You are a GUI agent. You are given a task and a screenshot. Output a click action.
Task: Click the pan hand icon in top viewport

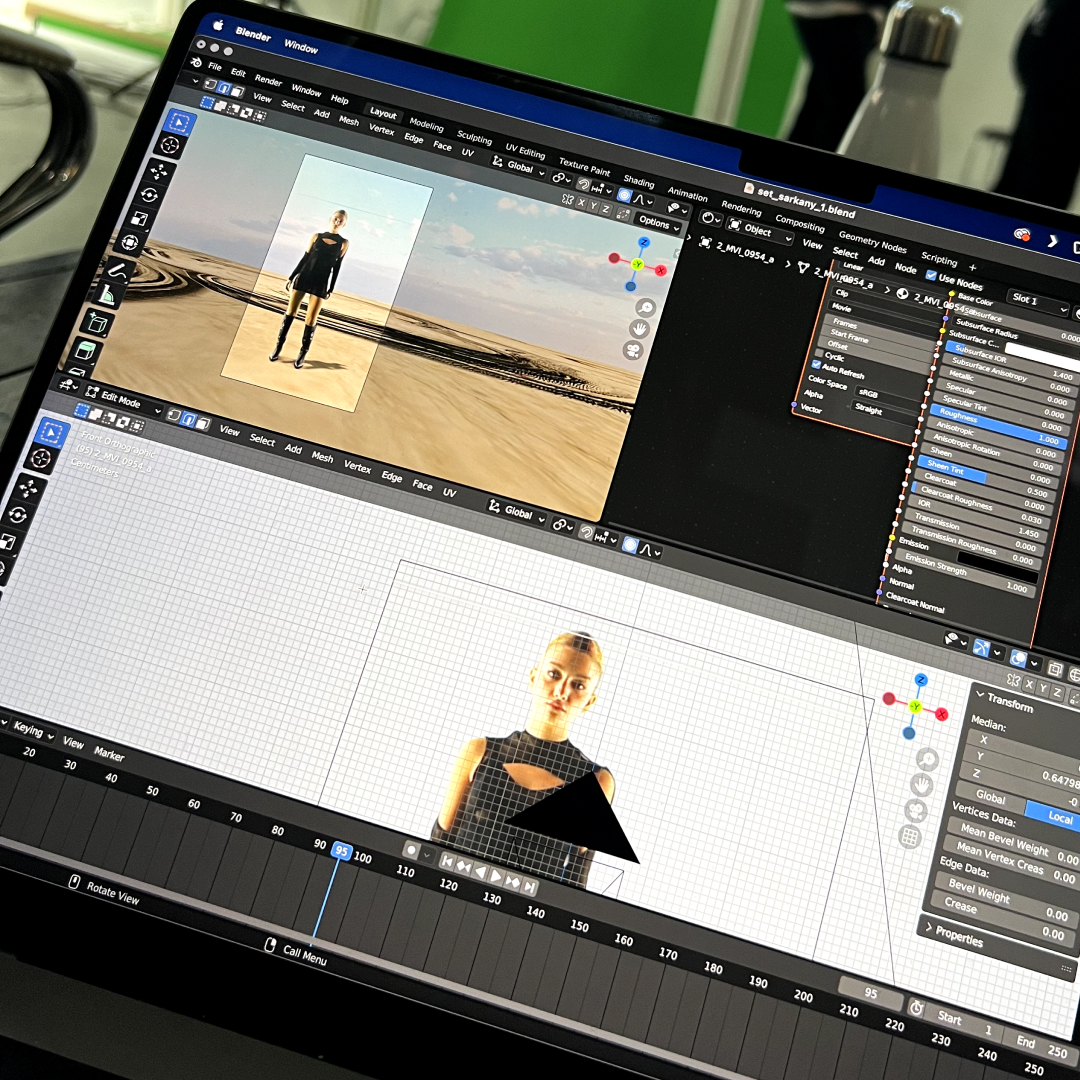pos(639,329)
